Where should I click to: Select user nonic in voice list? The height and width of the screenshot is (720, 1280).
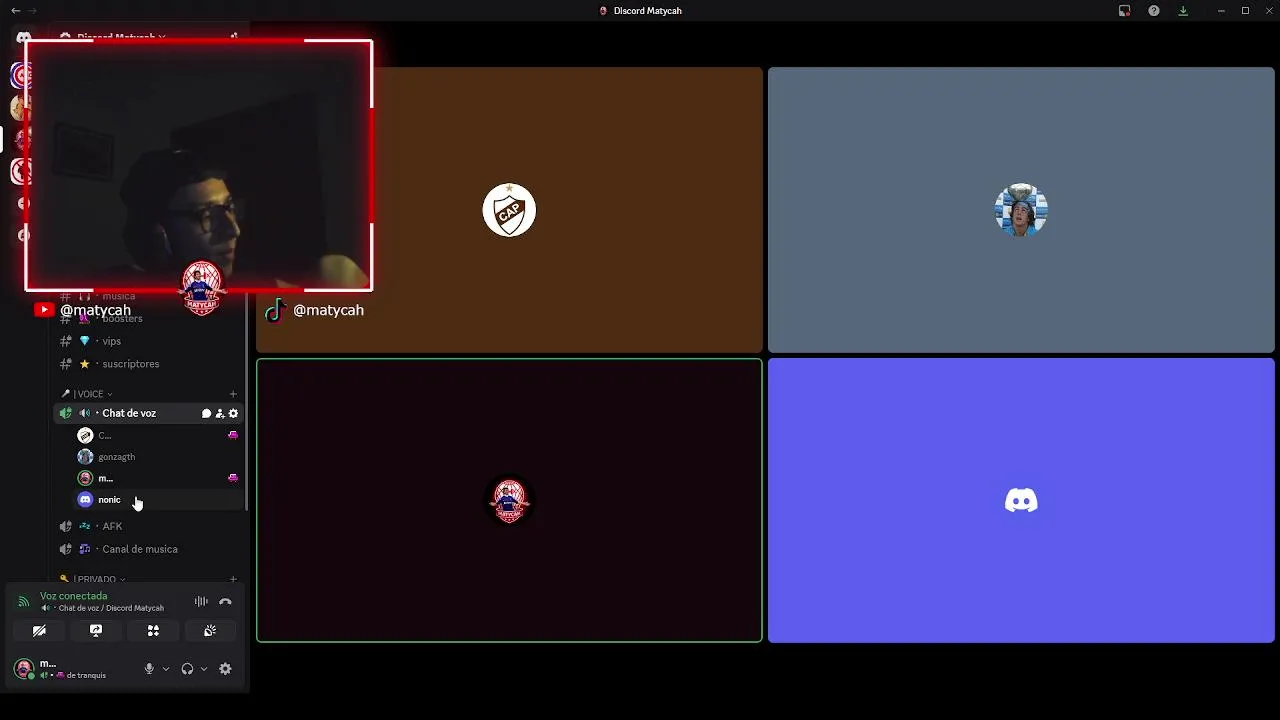pos(158,500)
